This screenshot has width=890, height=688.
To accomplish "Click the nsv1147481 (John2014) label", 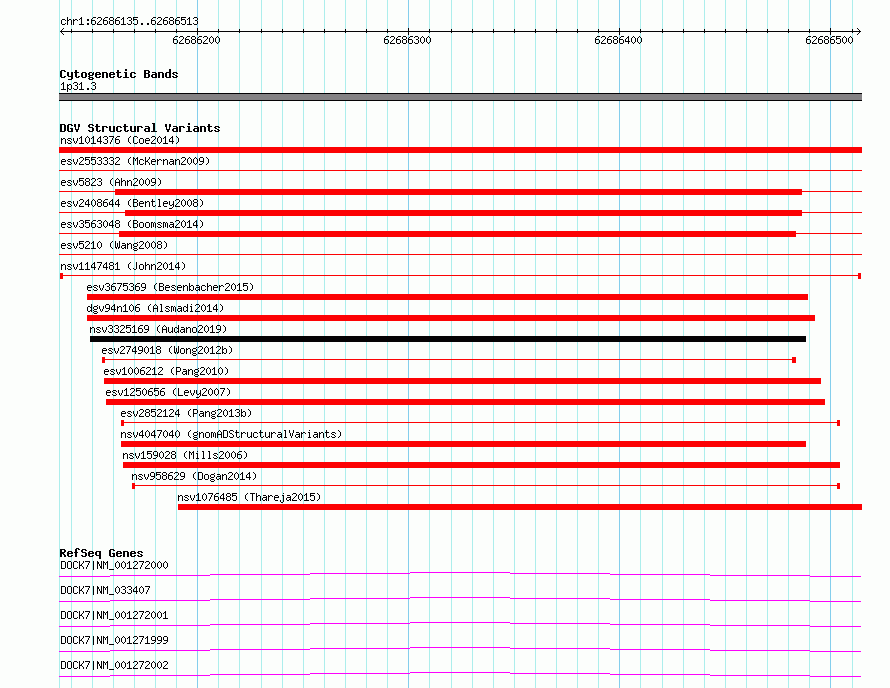I will 123,266.
